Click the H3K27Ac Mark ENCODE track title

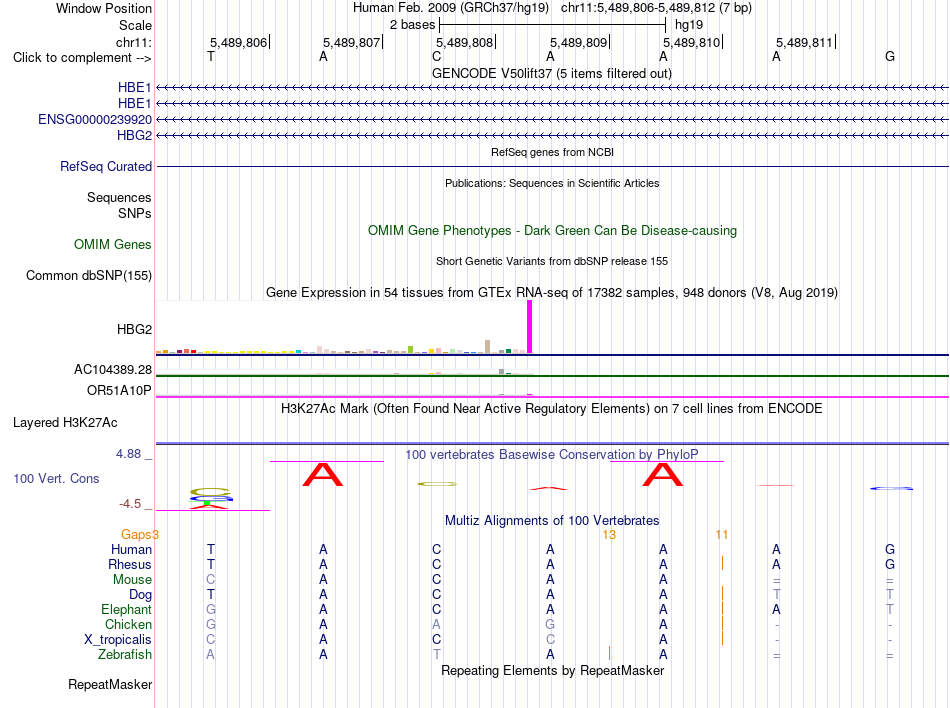tap(551, 408)
